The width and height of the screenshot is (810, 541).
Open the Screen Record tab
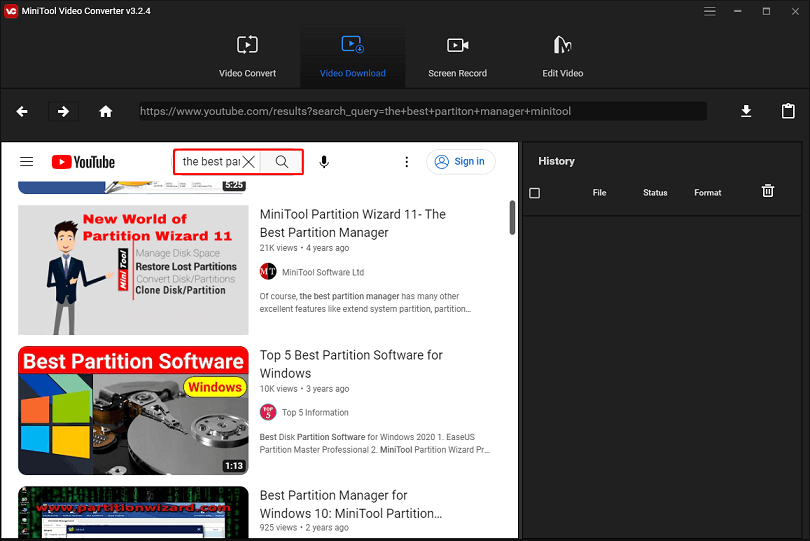tap(457, 57)
